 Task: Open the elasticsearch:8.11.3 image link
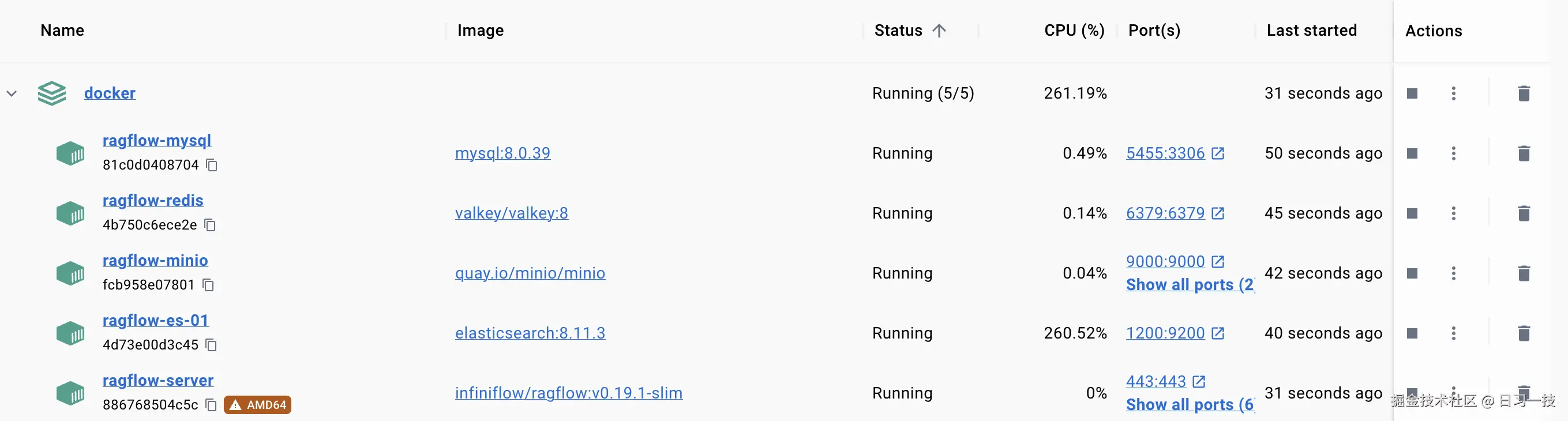click(x=530, y=333)
